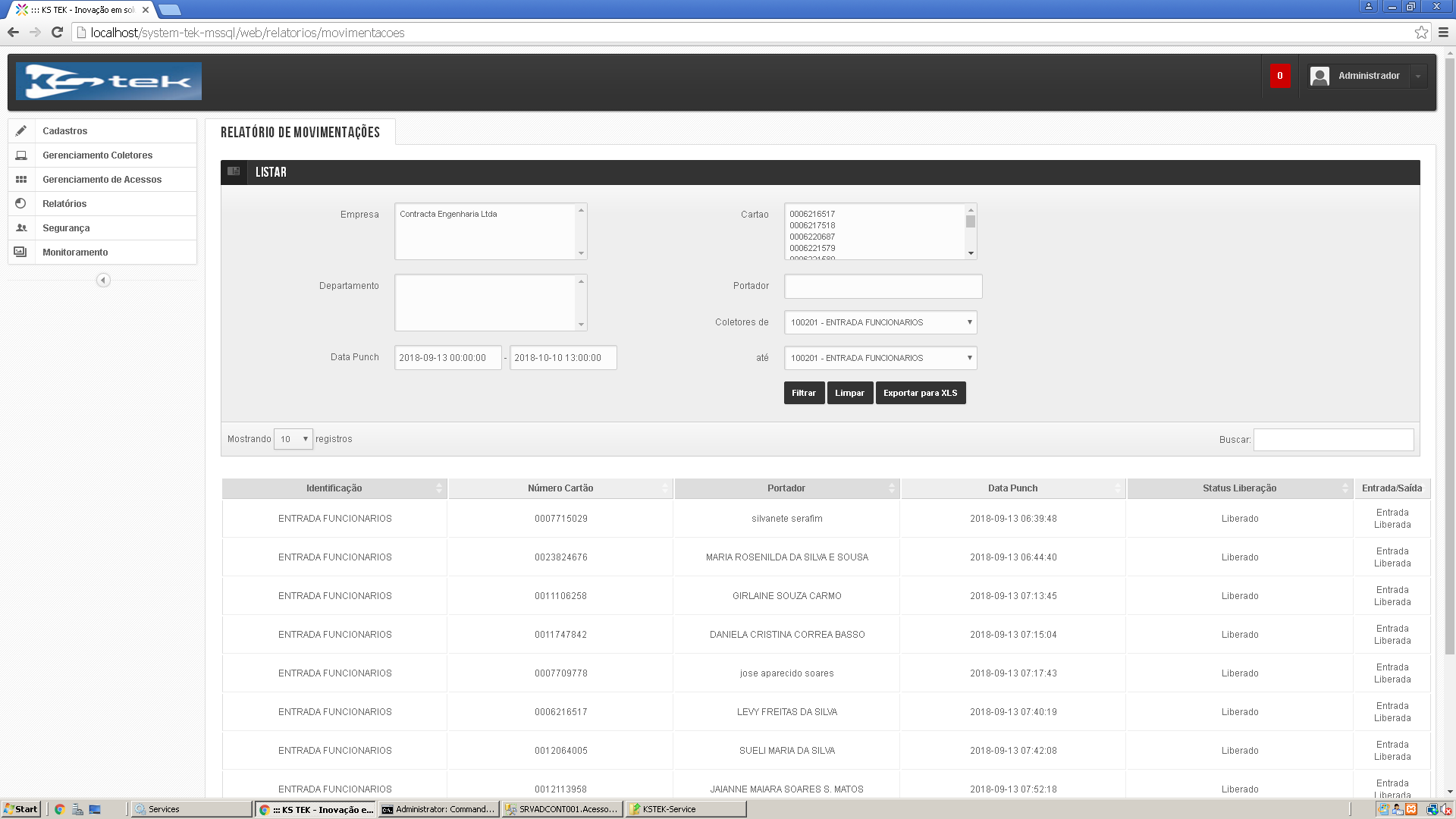Click the Segurança users icon
This screenshot has height=819, width=1456.
pos(21,227)
